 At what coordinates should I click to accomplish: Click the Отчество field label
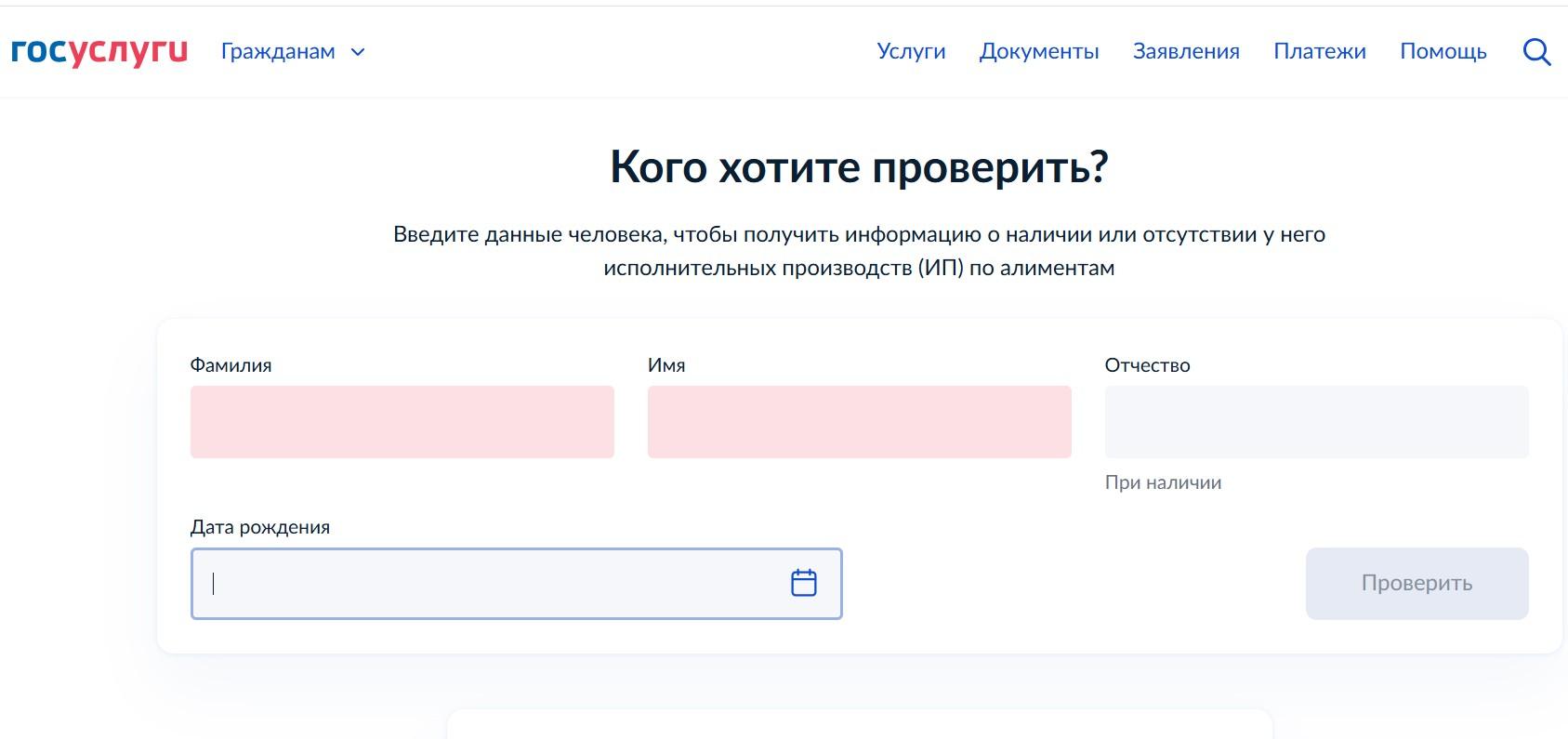pos(1147,365)
